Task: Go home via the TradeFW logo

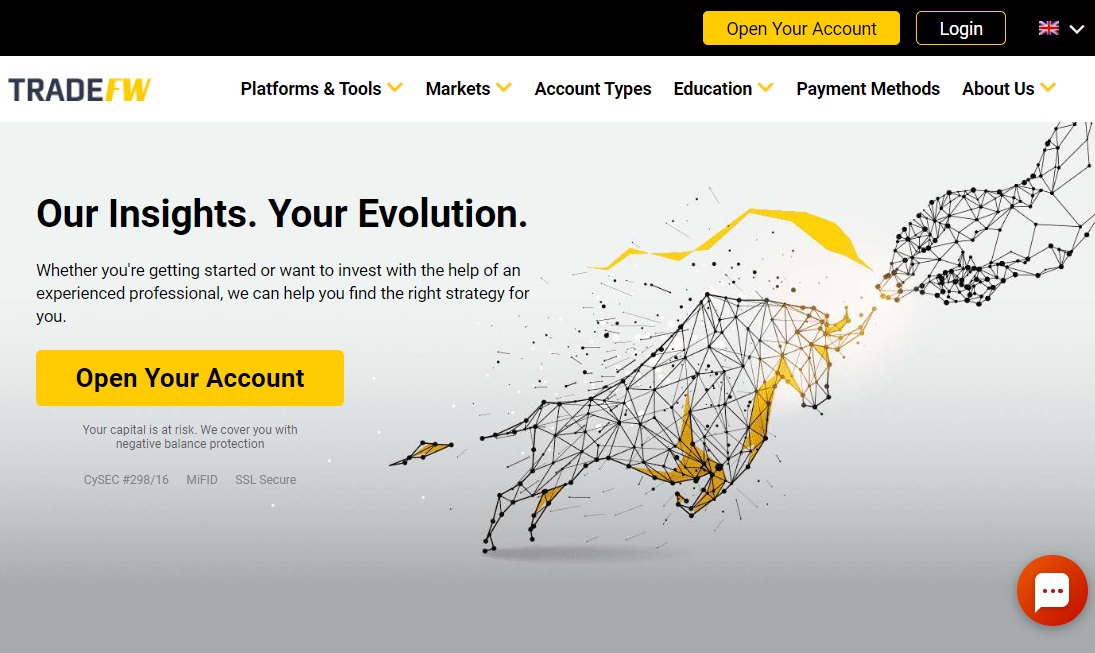Action: pos(80,89)
